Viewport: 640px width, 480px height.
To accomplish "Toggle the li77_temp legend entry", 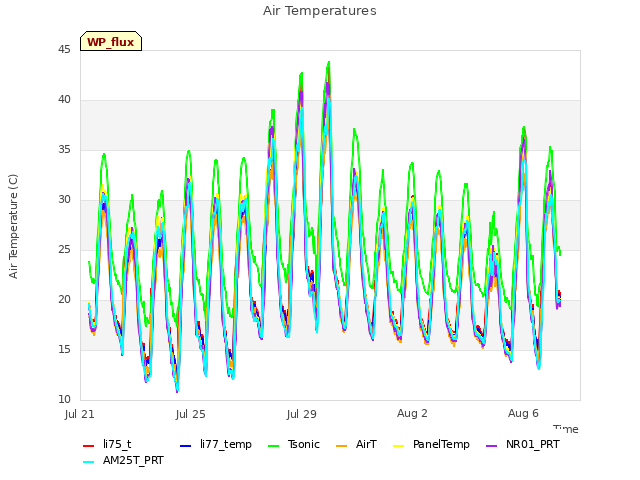I will pos(216,444).
